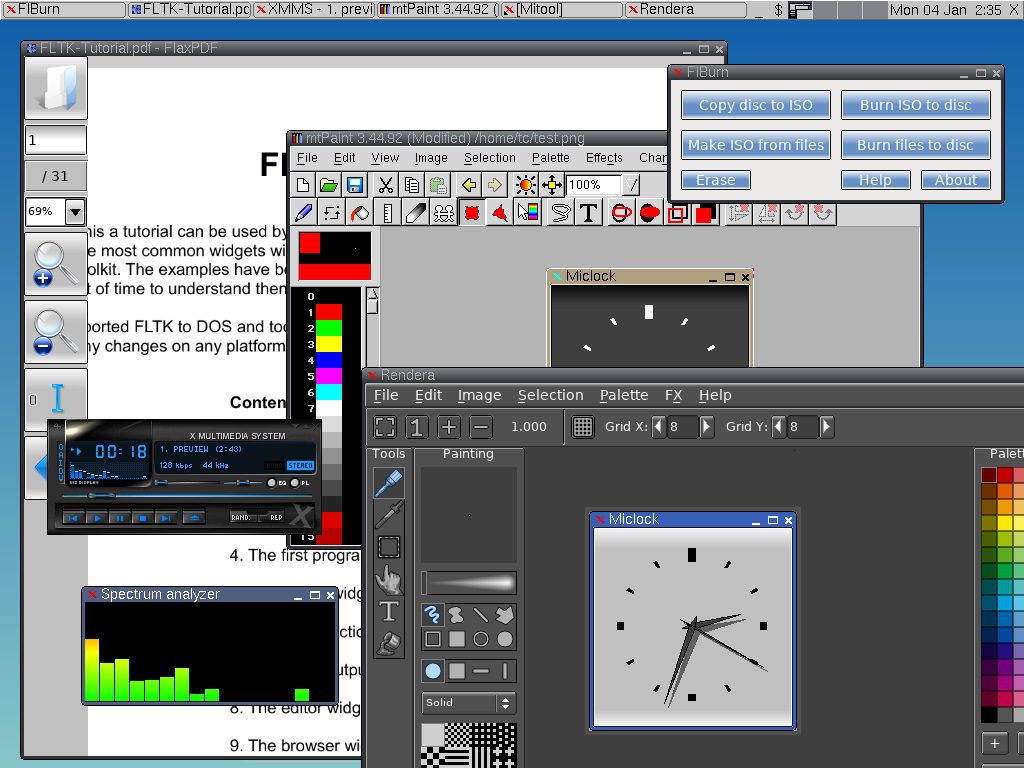
Task: Open the FX menu in Rendera
Action: click(673, 395)
